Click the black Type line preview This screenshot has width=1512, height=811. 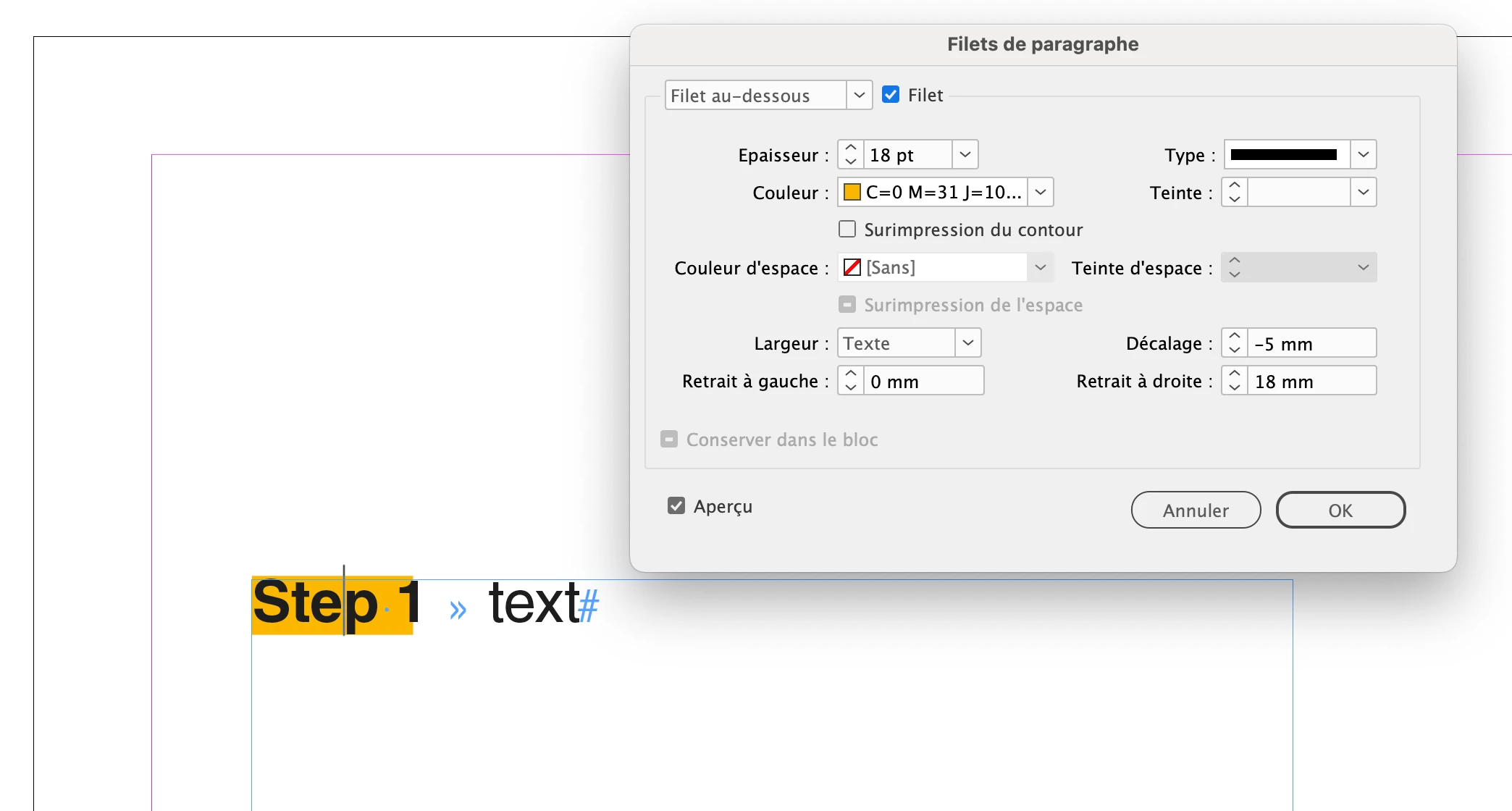pyautogui.click(x=1284, y=155)
